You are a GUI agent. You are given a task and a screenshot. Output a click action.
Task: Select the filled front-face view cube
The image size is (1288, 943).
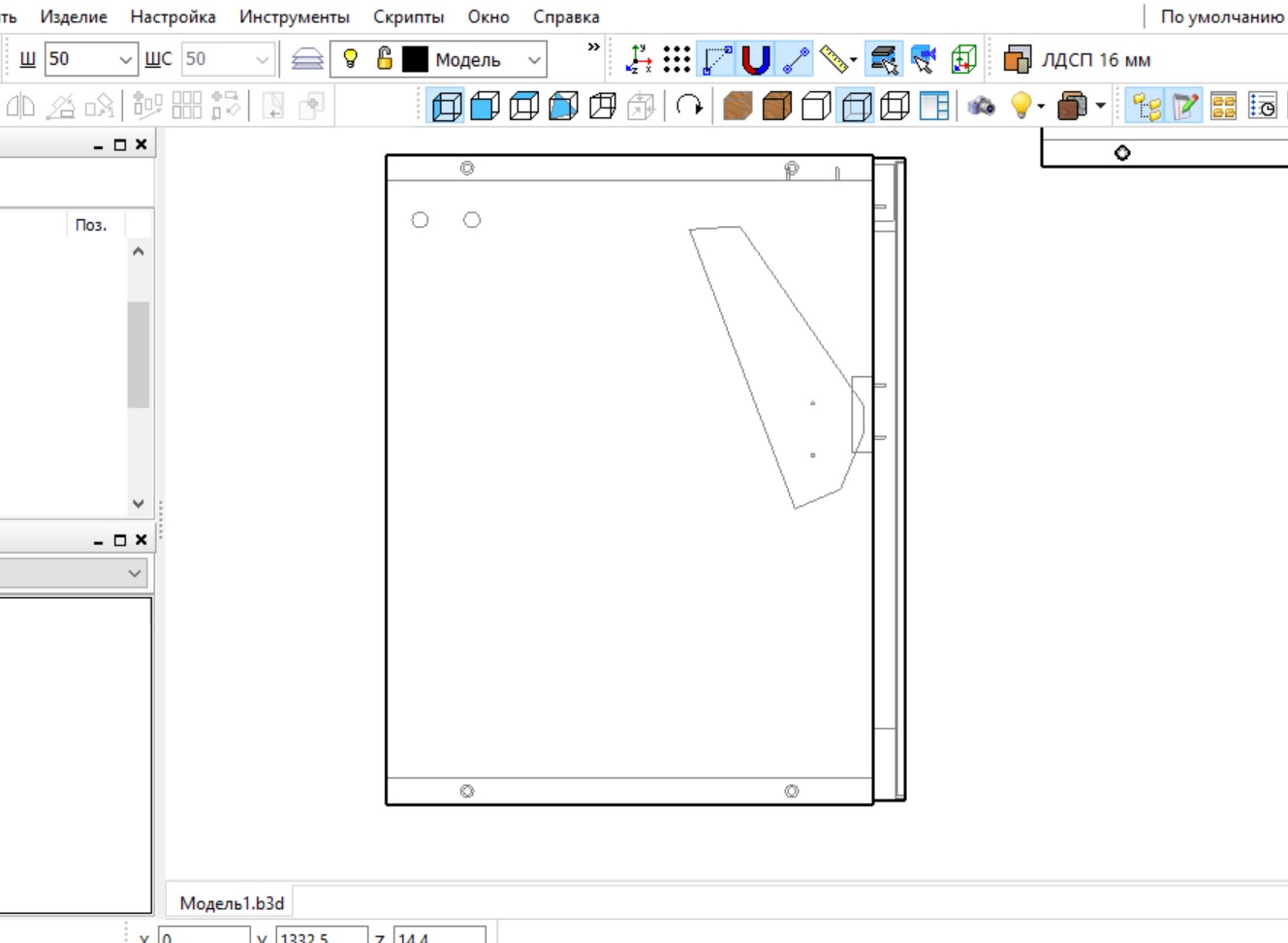coord(485,106)
